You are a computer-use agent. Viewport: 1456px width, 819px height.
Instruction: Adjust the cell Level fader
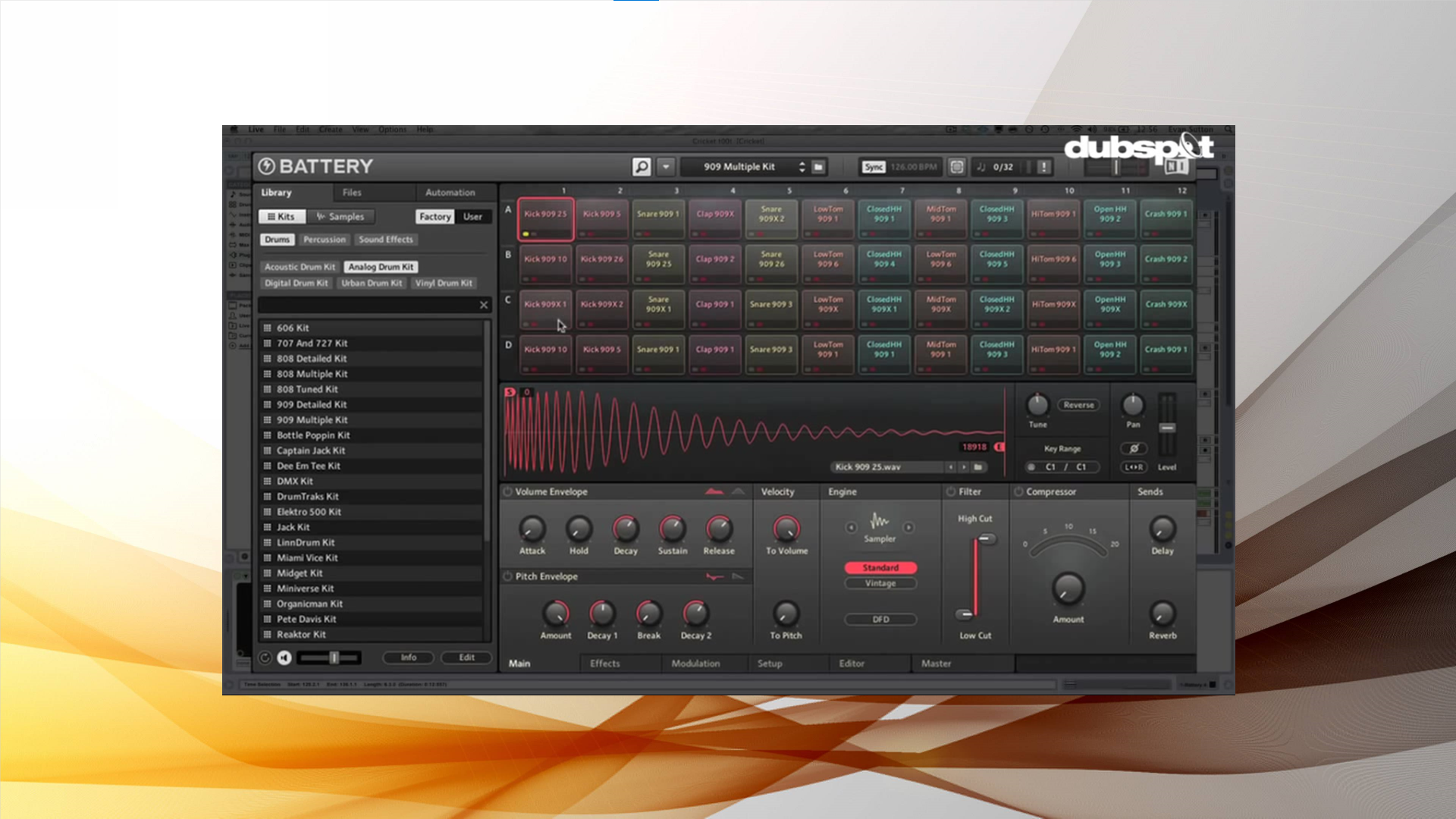[x=1168, y=428]
